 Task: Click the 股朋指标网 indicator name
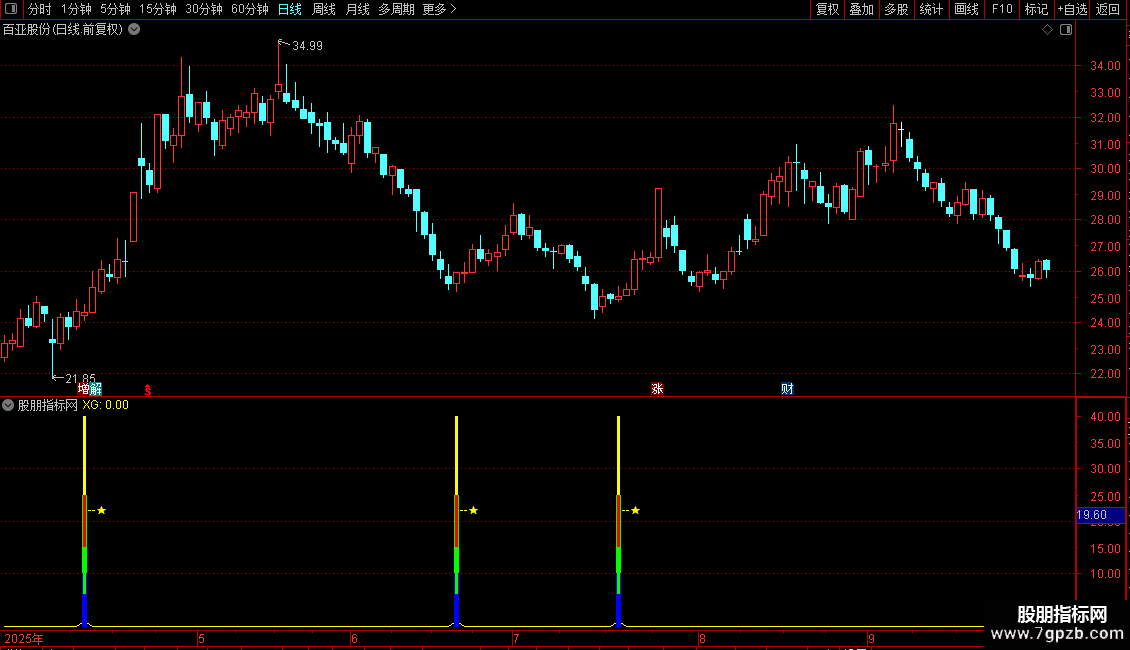coord(48,405)
